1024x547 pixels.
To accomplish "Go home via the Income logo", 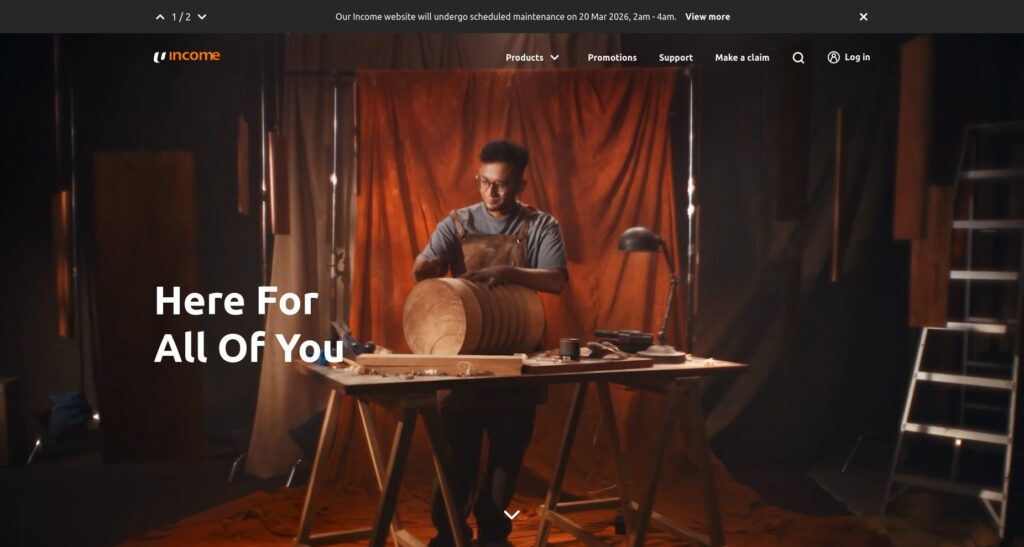I will coord(187,56).
